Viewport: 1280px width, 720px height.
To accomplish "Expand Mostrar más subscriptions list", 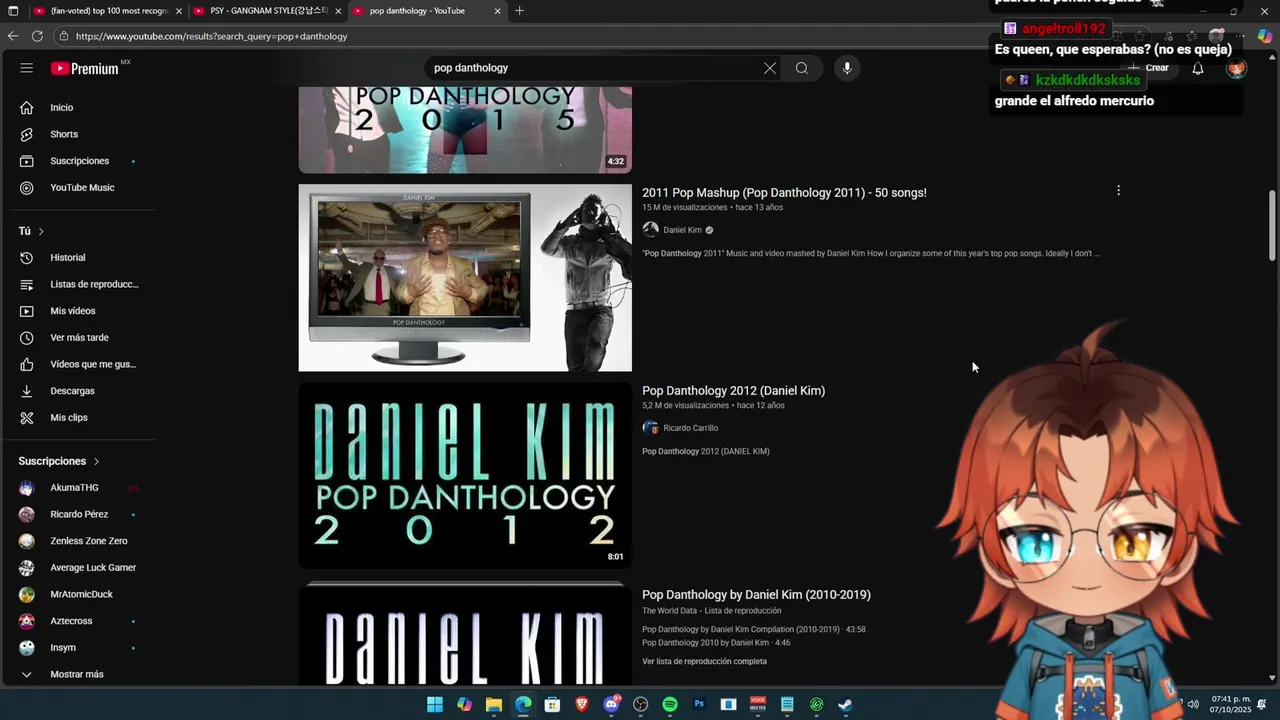I will click(x=77, y=674).
